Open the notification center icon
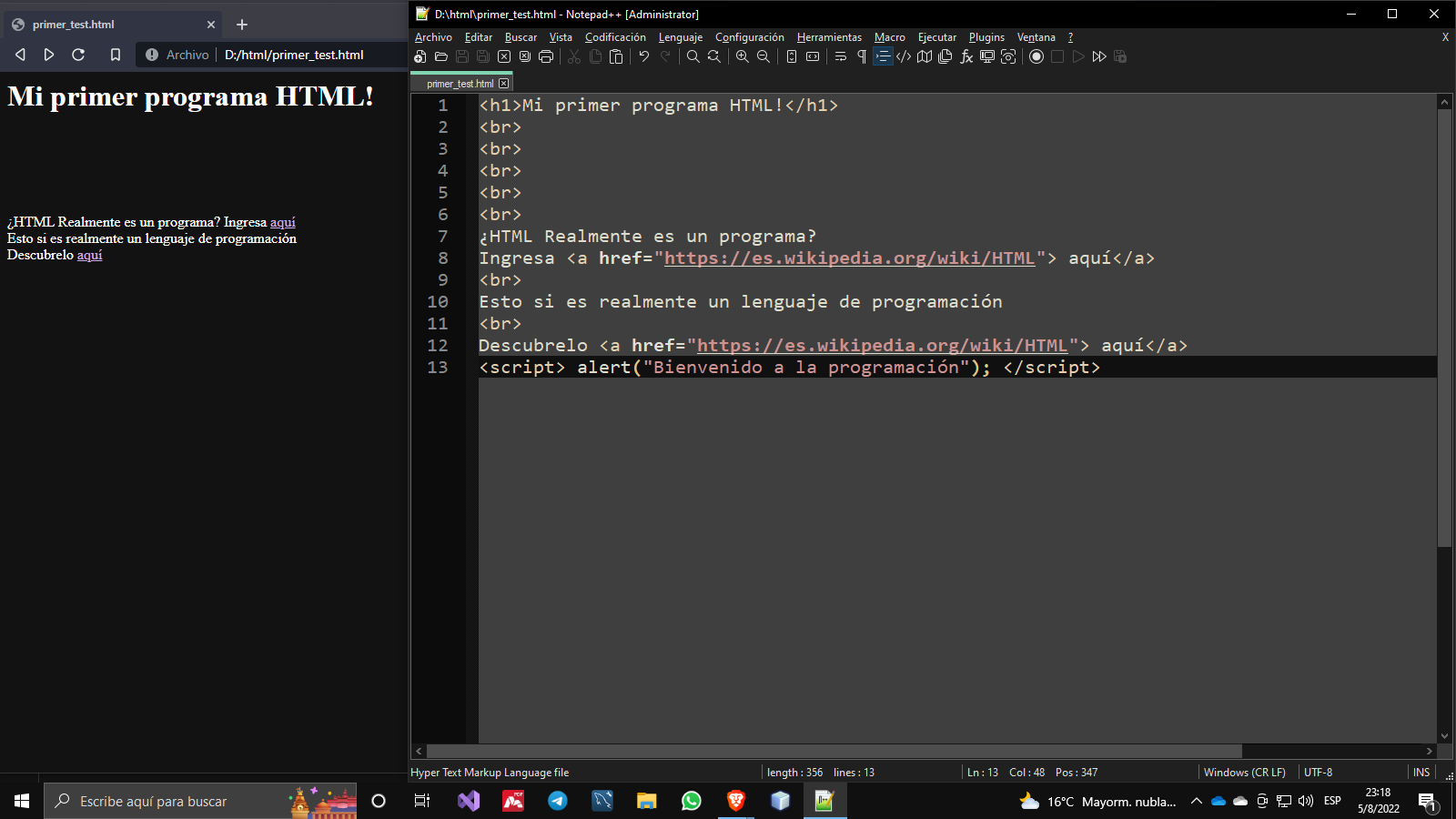 pos(1427,802)
